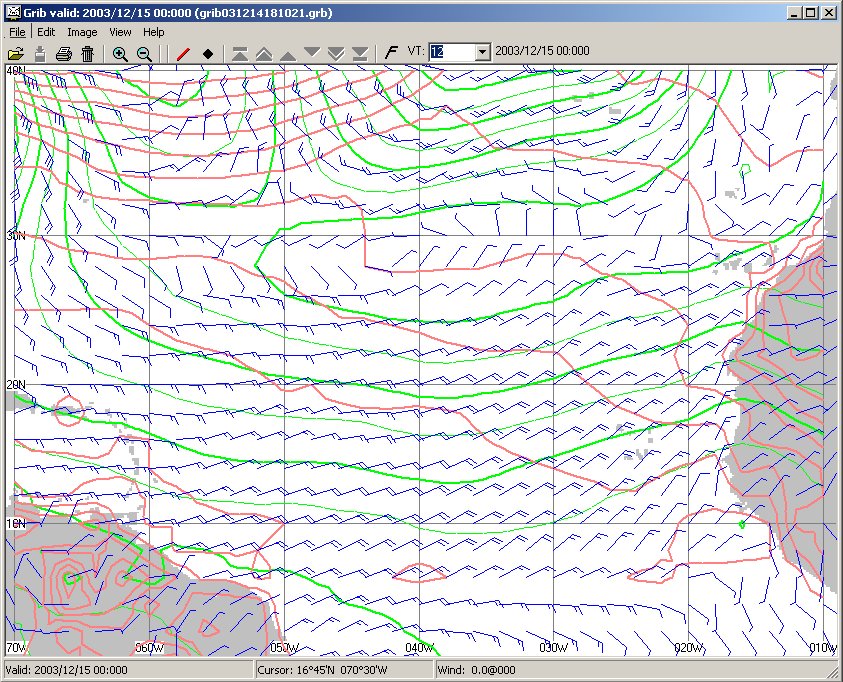Viewport: 843px width, 682px height.
Task: Zoom out with the magnifier minus icon
Action: pyautogui.click(x=144, y=54)
